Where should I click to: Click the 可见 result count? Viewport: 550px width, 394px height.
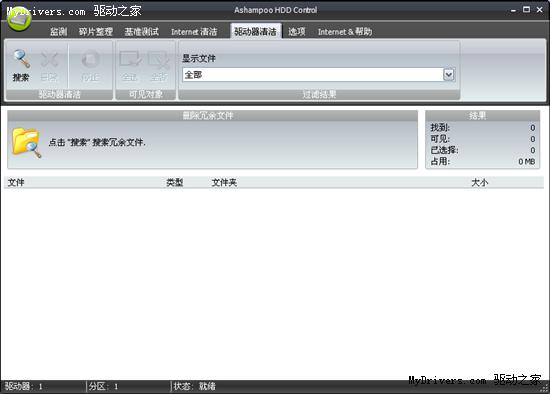click(532, 139)
